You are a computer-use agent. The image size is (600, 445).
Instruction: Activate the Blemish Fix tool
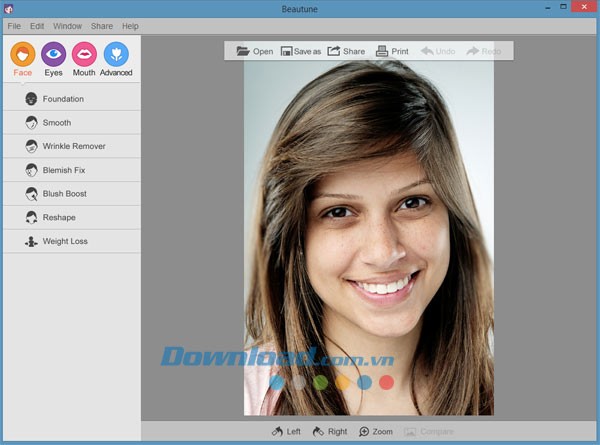point(66,170)
